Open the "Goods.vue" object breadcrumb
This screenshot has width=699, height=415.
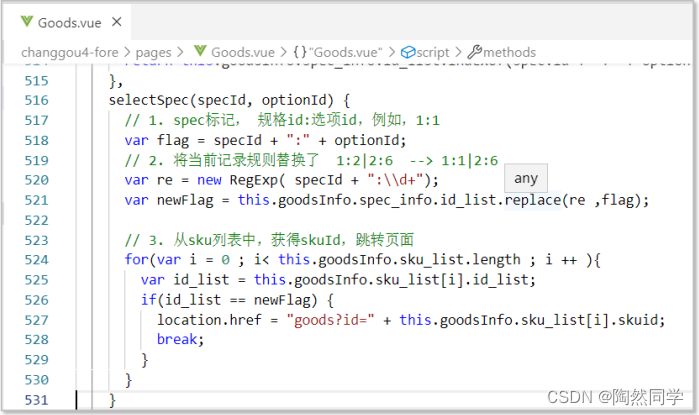coord(348,52)
